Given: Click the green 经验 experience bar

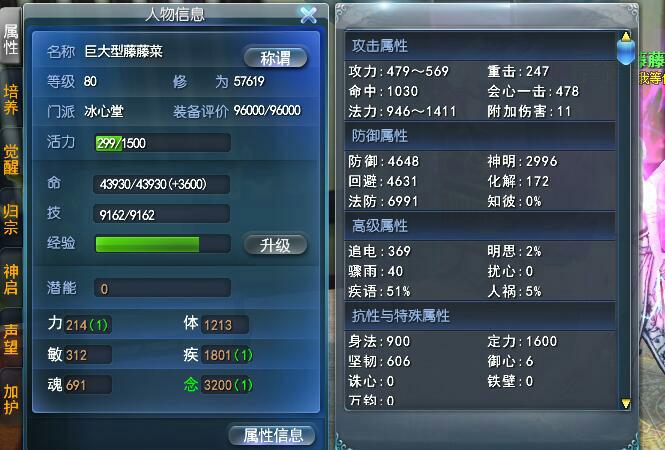Looking at the screenshot, I should [x=163, y=244].
